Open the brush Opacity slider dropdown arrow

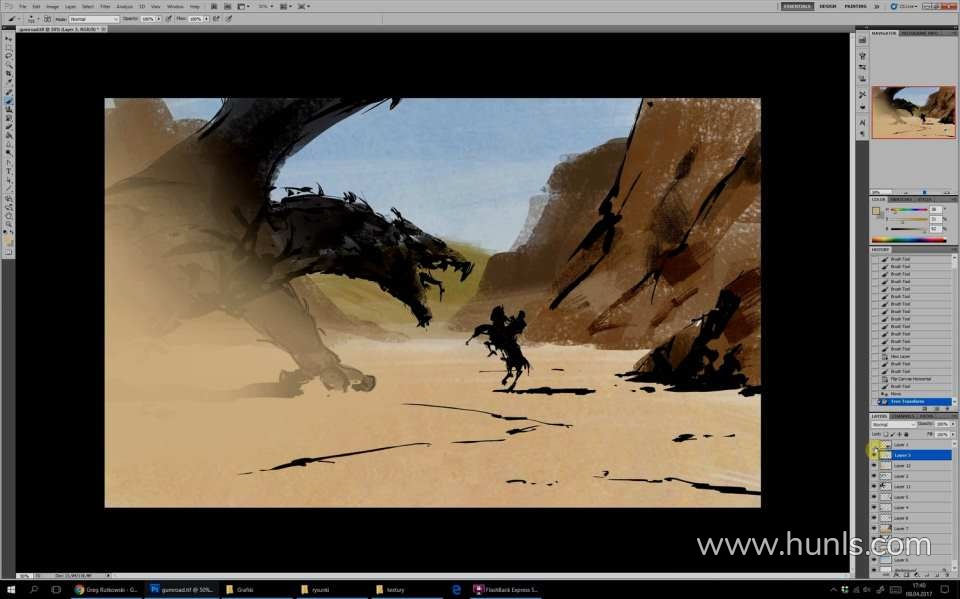click(159, 19)
